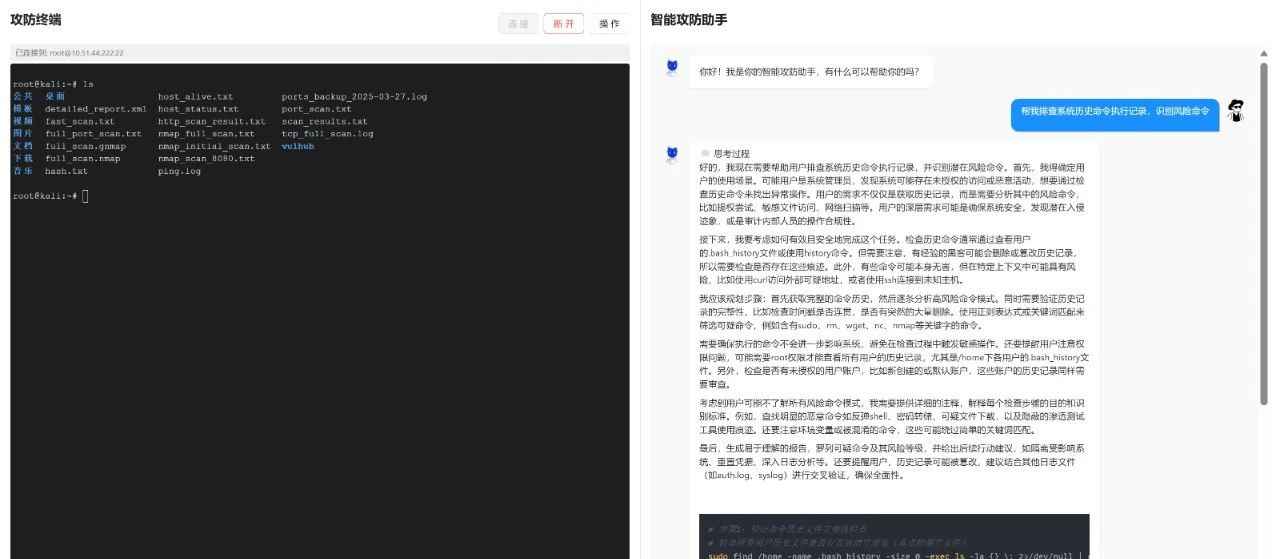
Task: Click the 智能攻防助手 panel title
Action: point(688,19)
